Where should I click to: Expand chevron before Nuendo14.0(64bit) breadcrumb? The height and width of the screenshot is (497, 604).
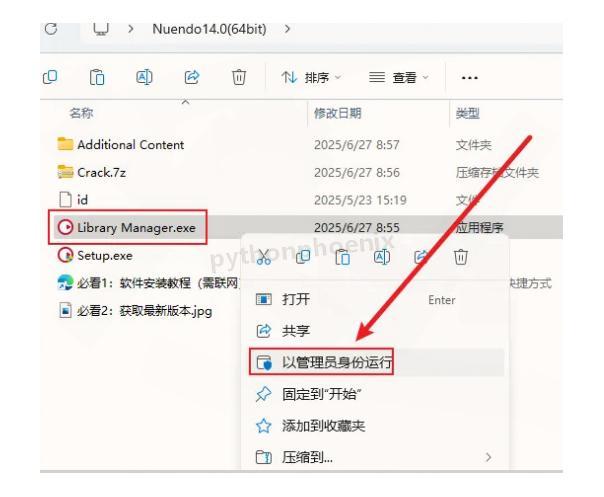(131, 29)
